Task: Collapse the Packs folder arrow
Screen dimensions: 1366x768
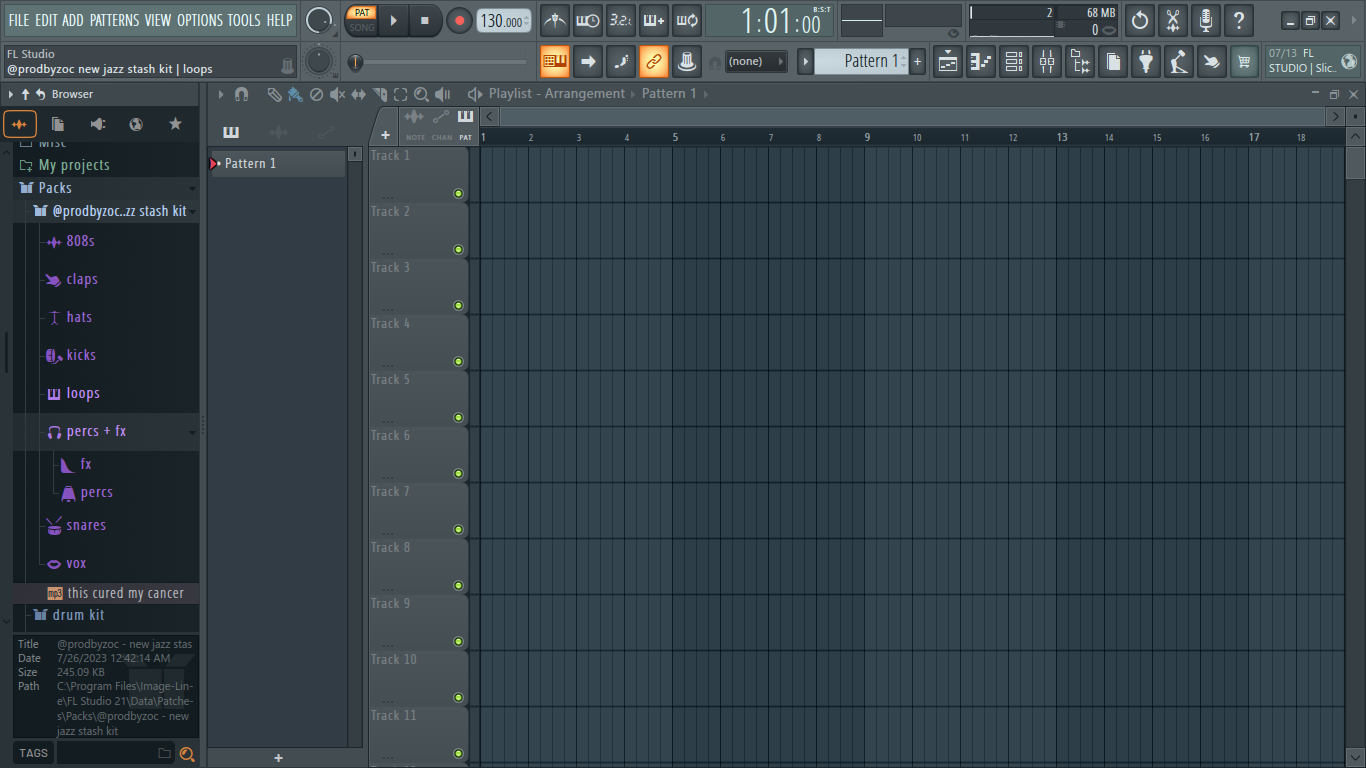Action: click(192, 188)
